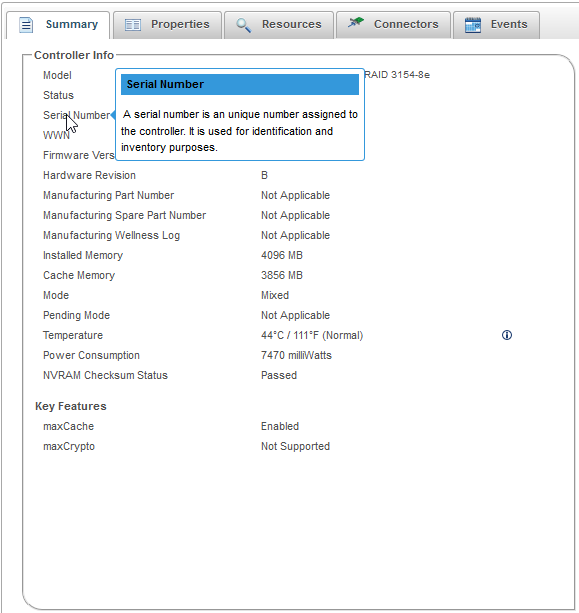Screen dimensions: 579x613
Task: Click the maxCrypto label
Action: tap(69, 446)
